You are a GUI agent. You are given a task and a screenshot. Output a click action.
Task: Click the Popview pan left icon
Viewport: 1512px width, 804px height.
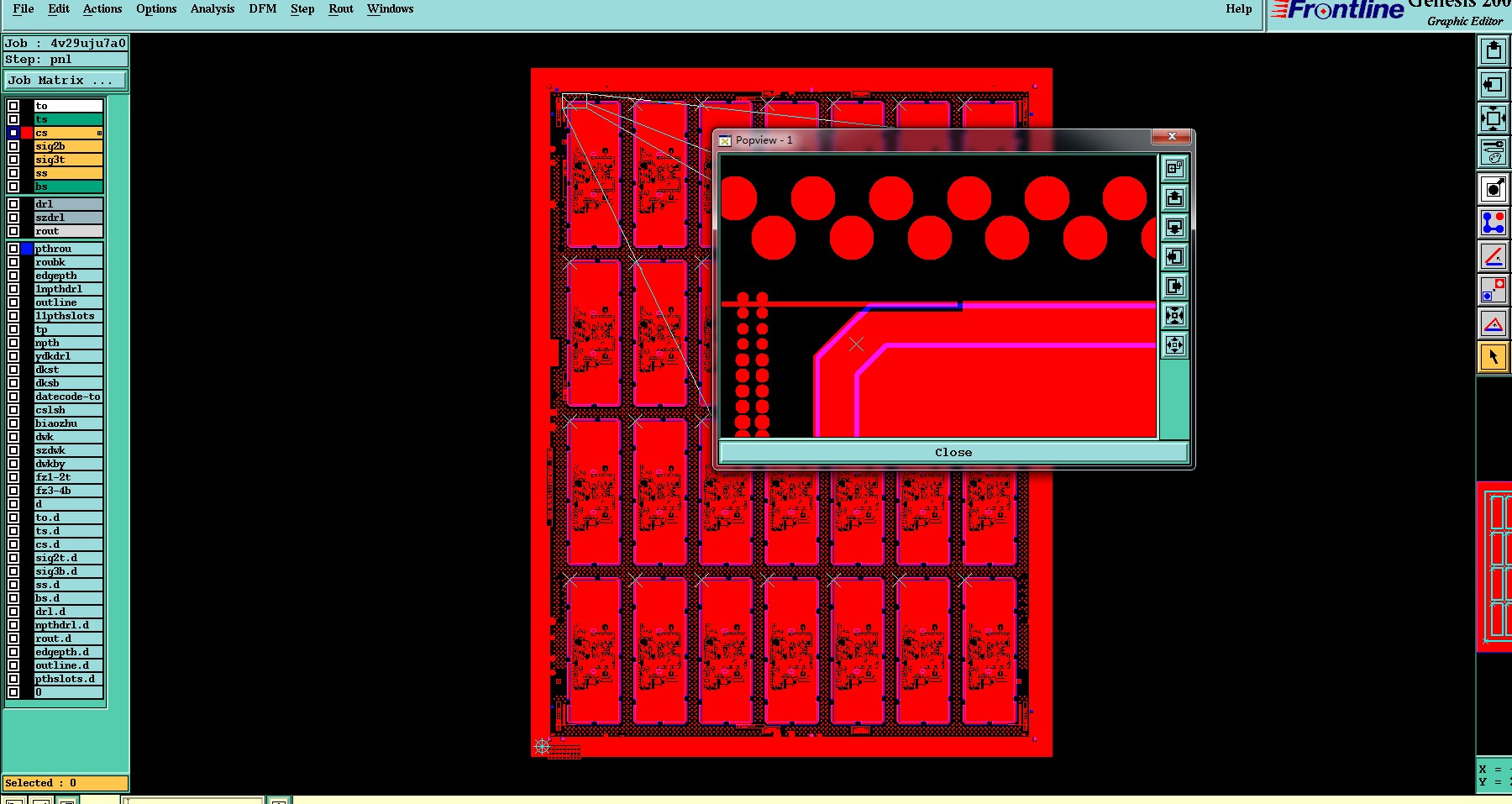point(1174,257)
